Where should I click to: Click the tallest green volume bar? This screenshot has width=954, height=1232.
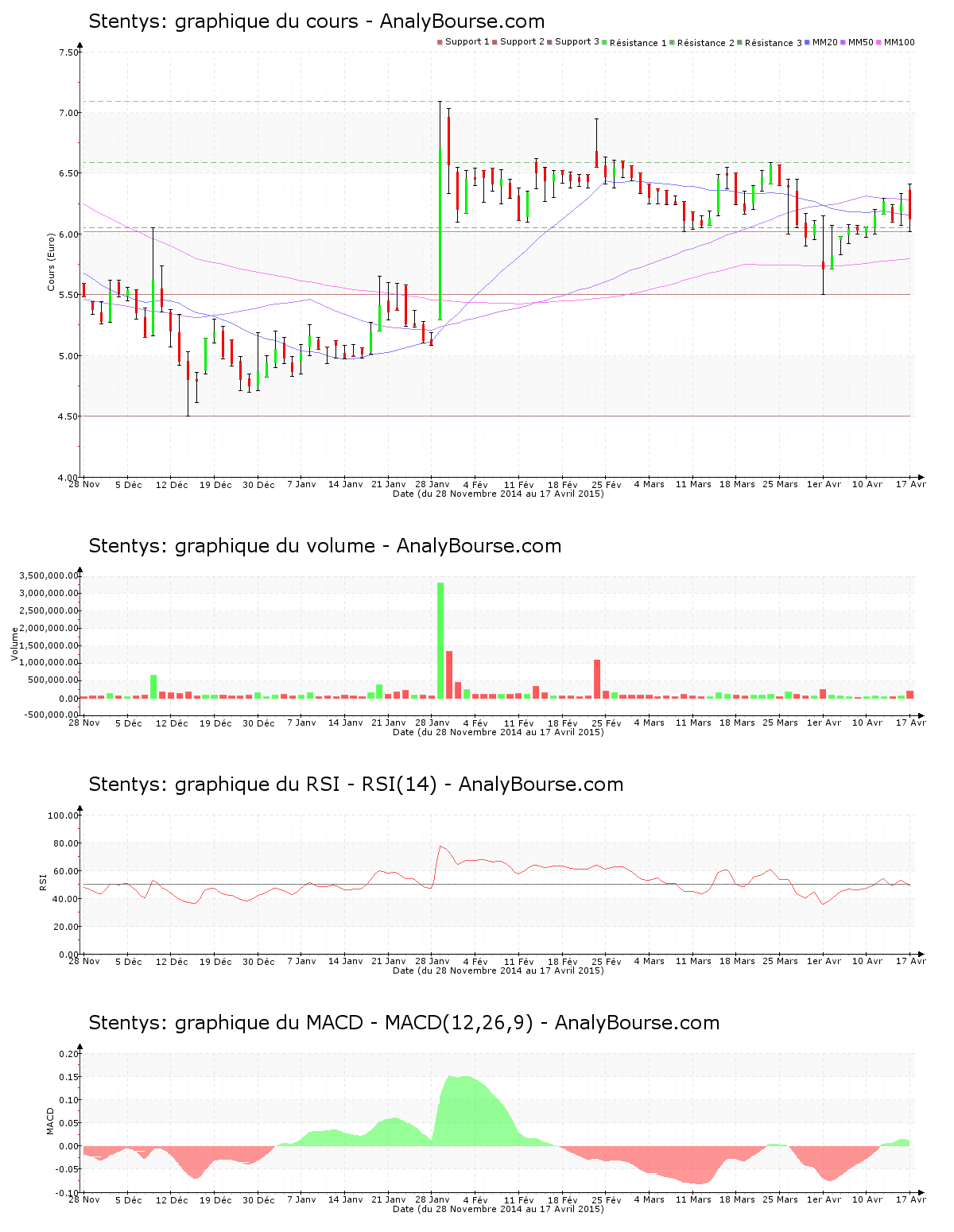click(x=440, y=641)
